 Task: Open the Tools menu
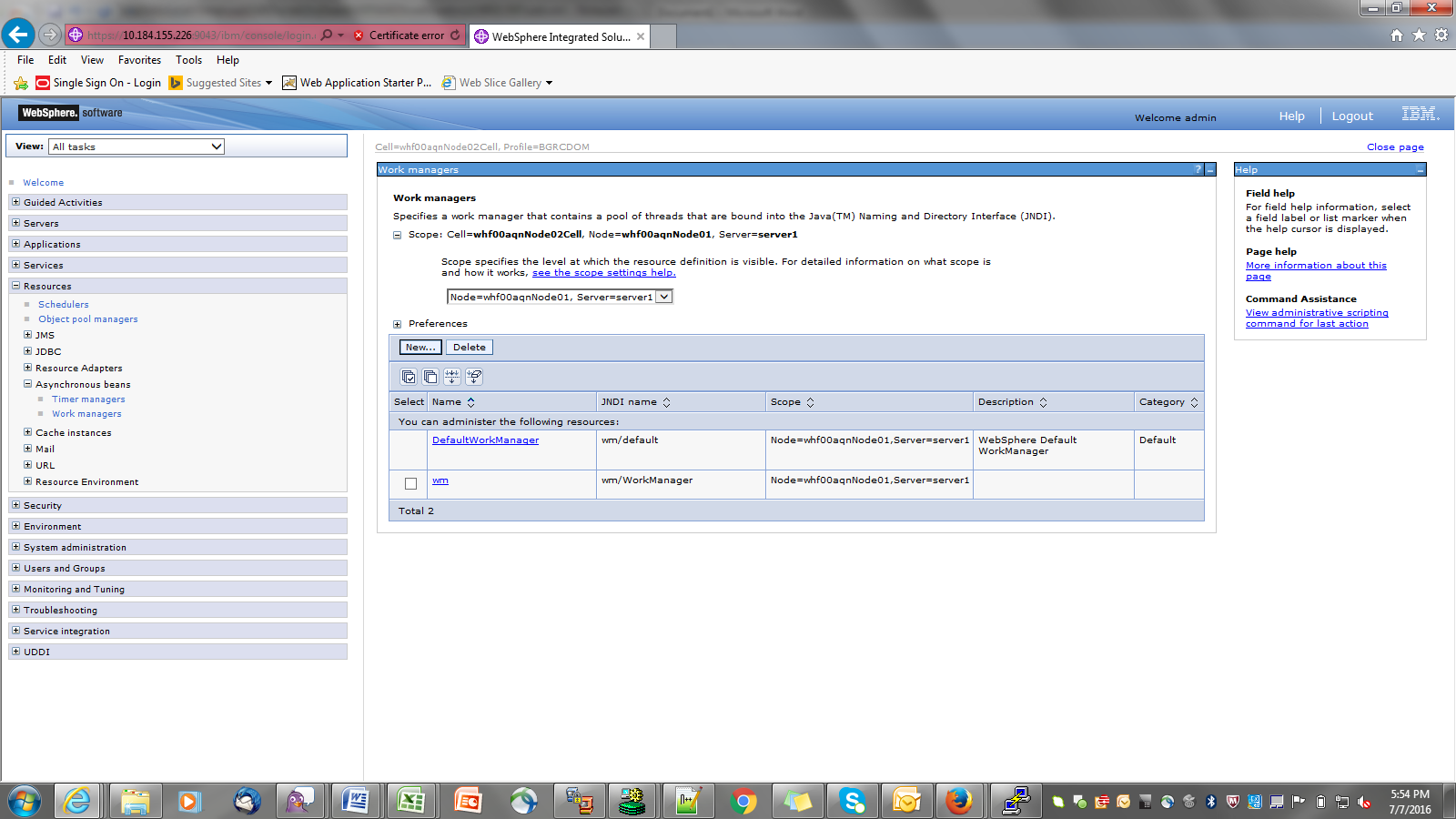click(x=189, y=60)
